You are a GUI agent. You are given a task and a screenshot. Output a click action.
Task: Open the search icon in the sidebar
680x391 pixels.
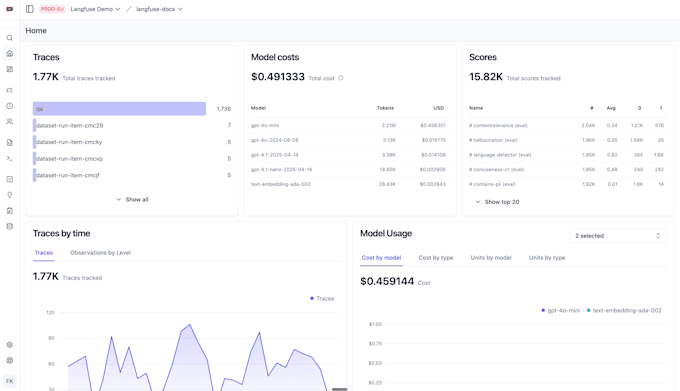pos(10,38)
